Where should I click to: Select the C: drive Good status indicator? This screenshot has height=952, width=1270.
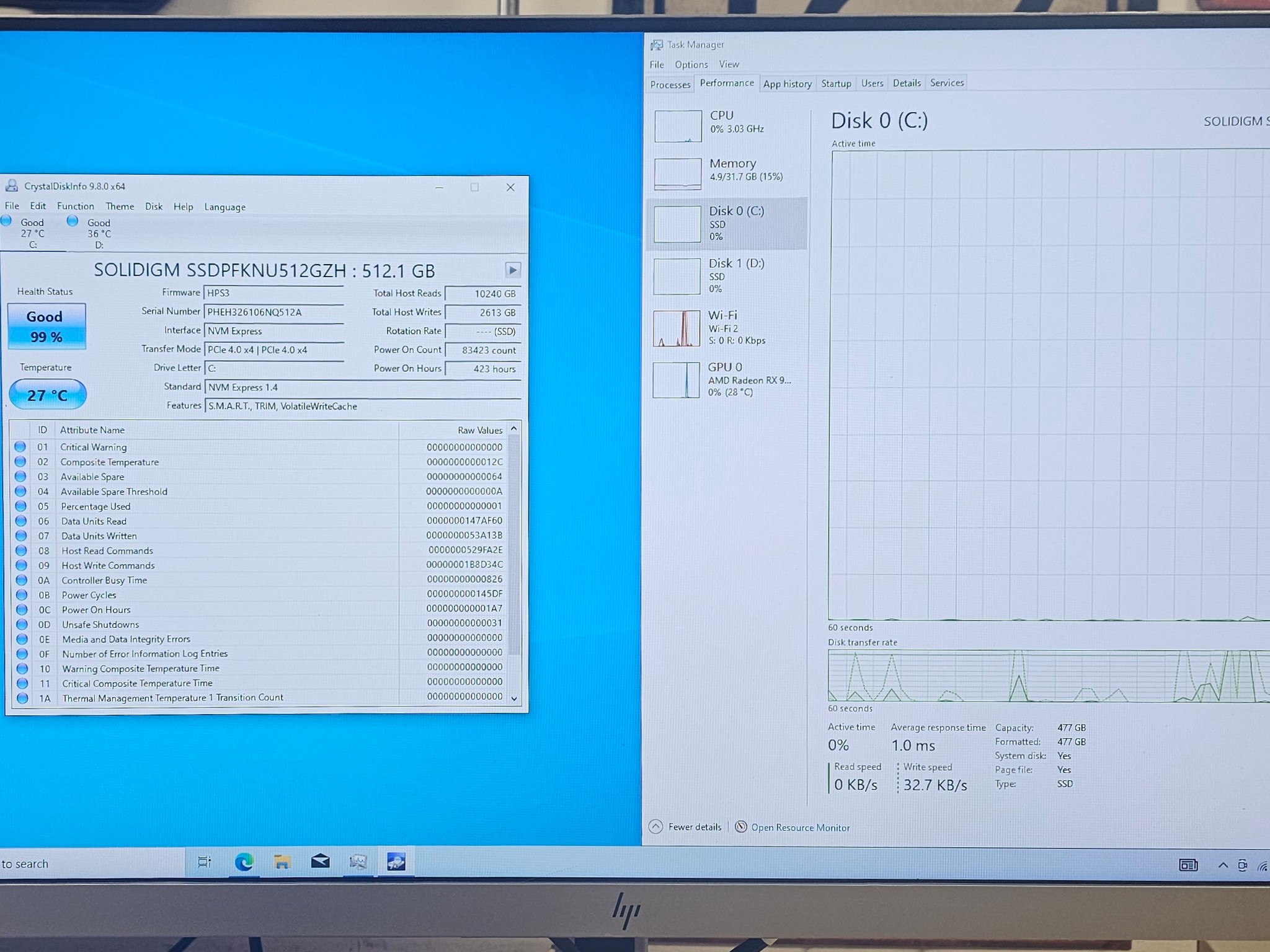tap(25, 233)
